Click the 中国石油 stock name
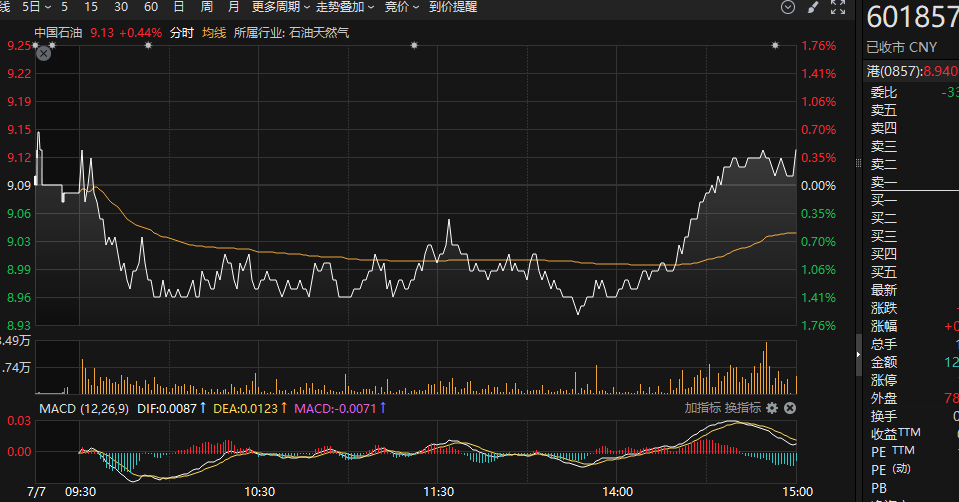Viewport: 959px width, 502px height. [58, 32]
